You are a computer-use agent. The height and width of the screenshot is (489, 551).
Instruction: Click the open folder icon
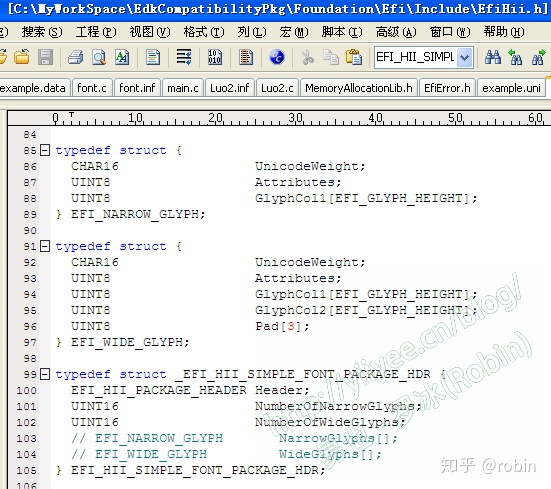[x=22, y=57]
